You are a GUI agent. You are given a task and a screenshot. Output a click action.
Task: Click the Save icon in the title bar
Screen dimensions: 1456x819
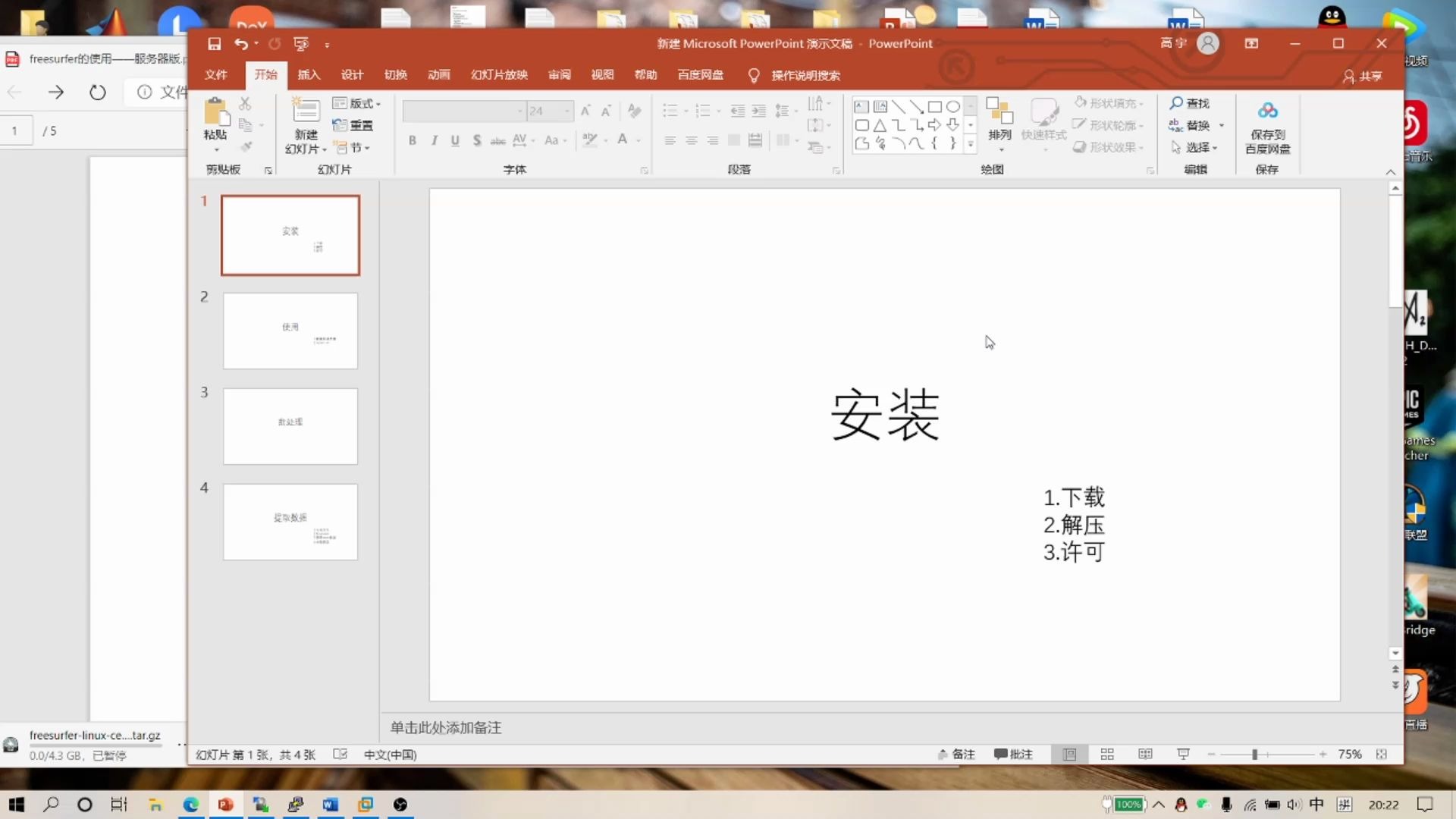215,44
